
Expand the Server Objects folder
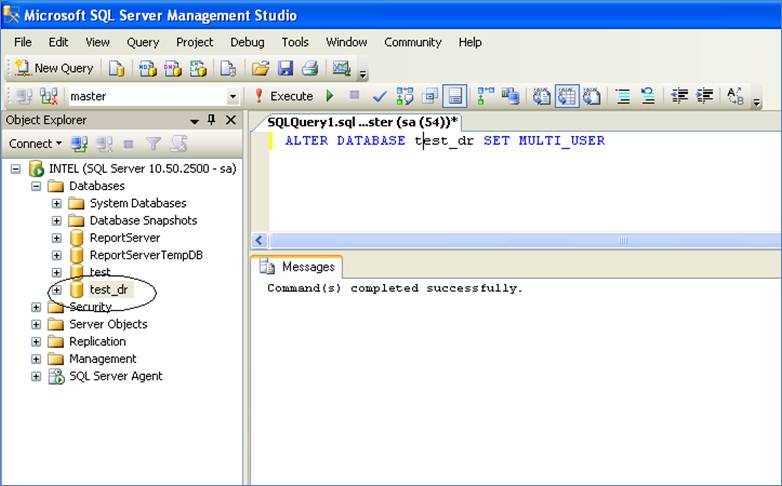pos(36,324)
